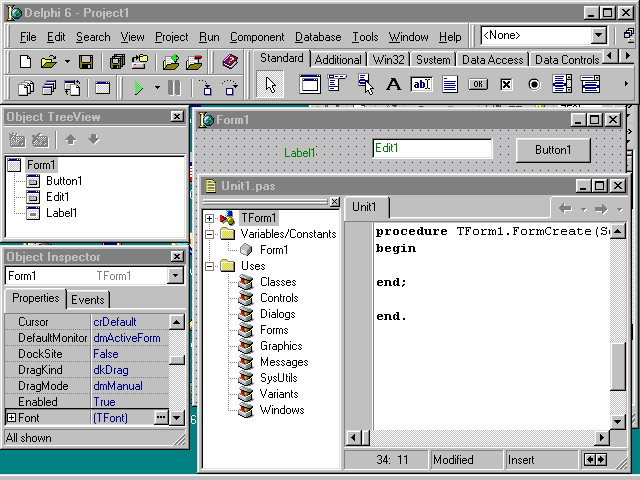The image size is (640, 480).
Task: Click the green Run button
Action: 139,88
